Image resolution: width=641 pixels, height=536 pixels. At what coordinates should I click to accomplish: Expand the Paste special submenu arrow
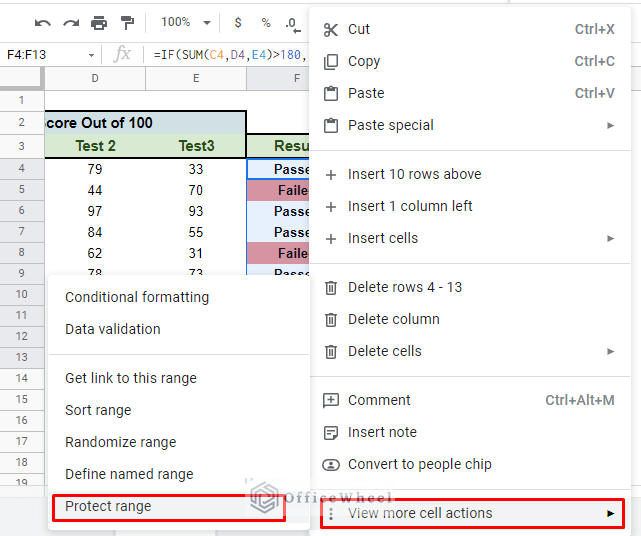[610, 126]
